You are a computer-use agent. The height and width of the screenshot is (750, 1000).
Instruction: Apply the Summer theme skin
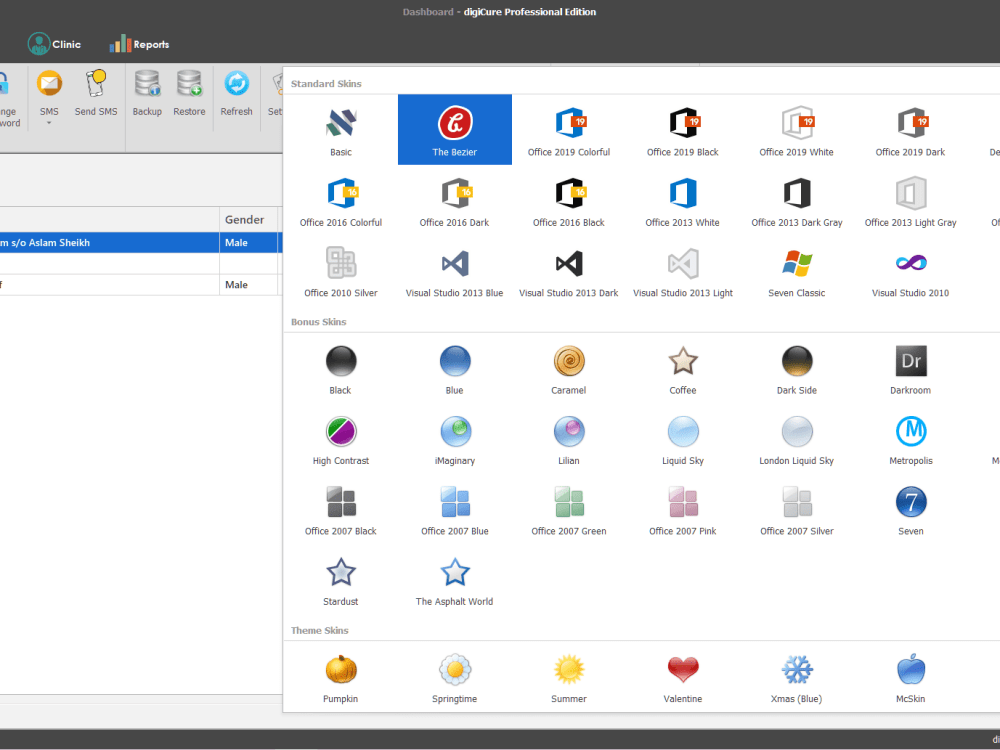click(x=568, y=677)
